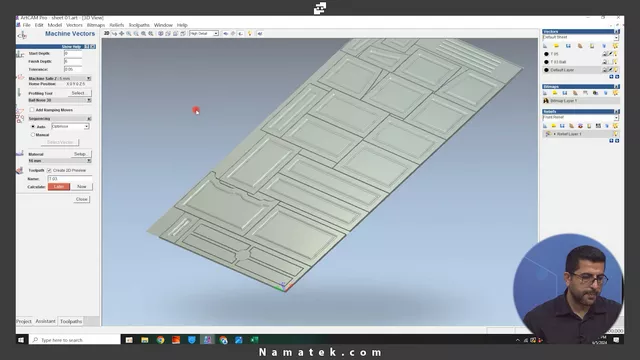Select the Manual sequencing radio button
This screenshot has width=640, height=360.
coord(33,135)
